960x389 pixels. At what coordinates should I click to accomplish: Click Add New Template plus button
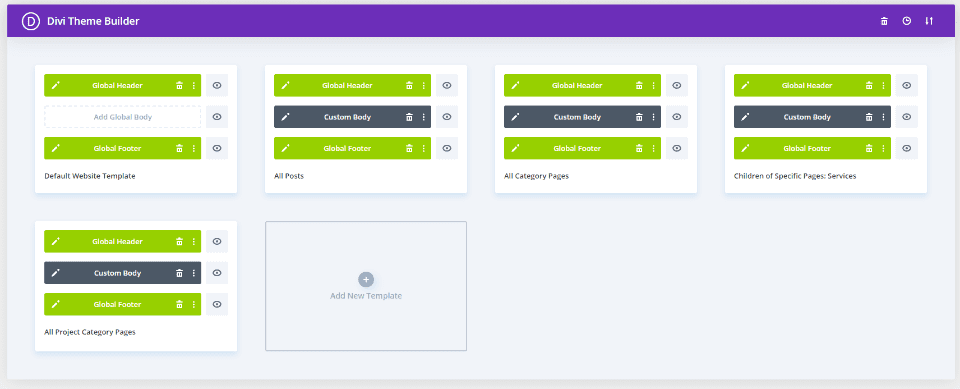[366, 279]
